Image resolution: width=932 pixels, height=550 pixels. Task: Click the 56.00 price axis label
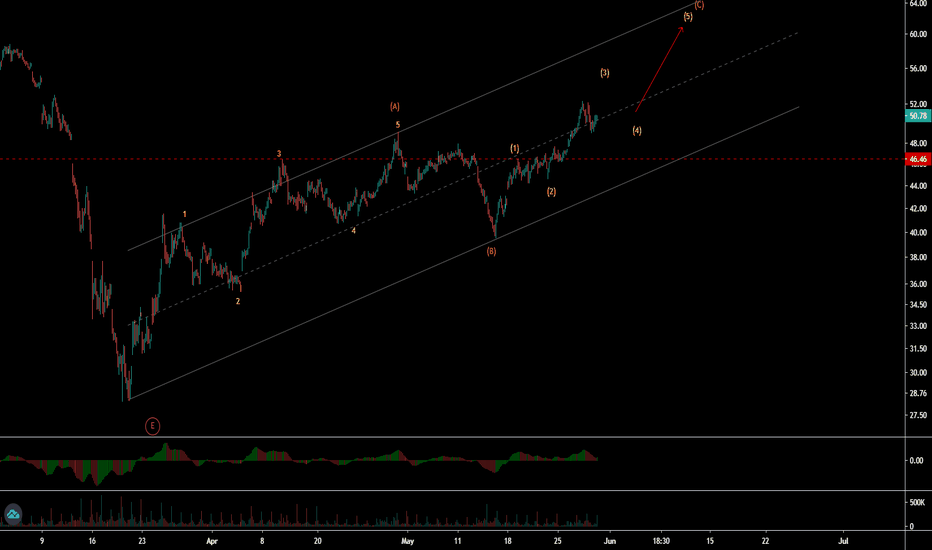(x=918, y=69)
